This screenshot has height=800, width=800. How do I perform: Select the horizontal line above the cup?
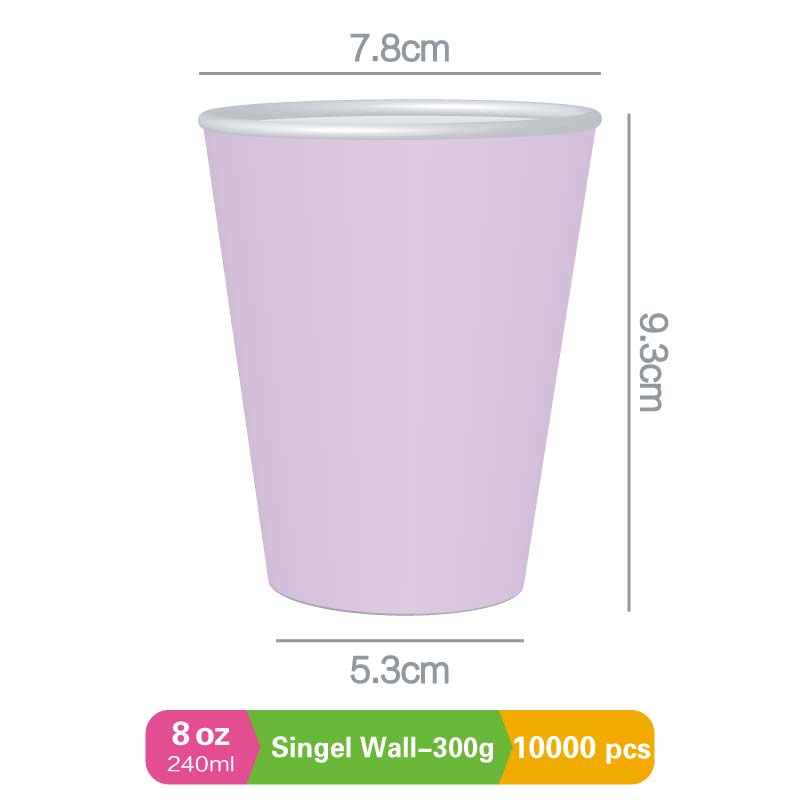pyautogui.click(x=399, y=74)
